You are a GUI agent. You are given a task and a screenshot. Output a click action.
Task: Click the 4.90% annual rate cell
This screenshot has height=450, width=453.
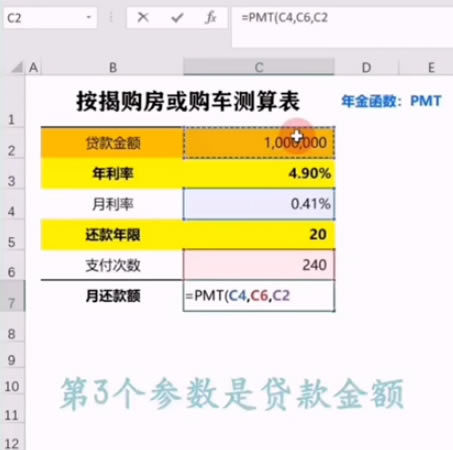pos(259,173)
